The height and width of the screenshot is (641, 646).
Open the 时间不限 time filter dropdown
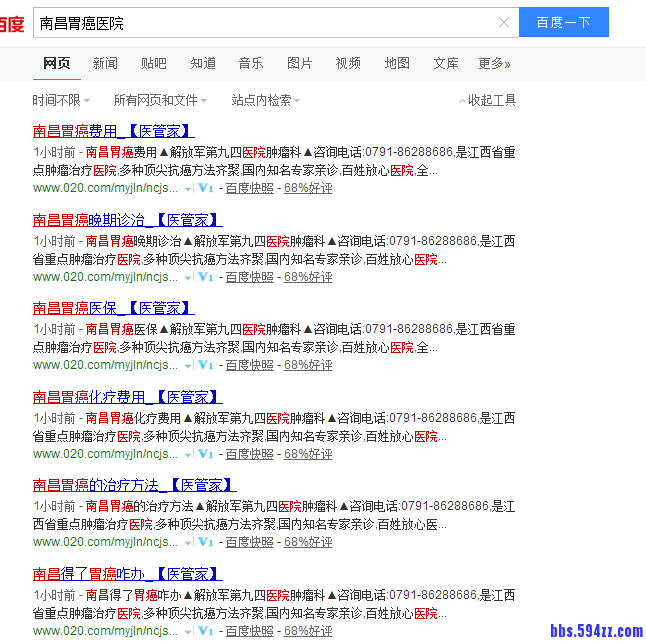coord(61,100)
